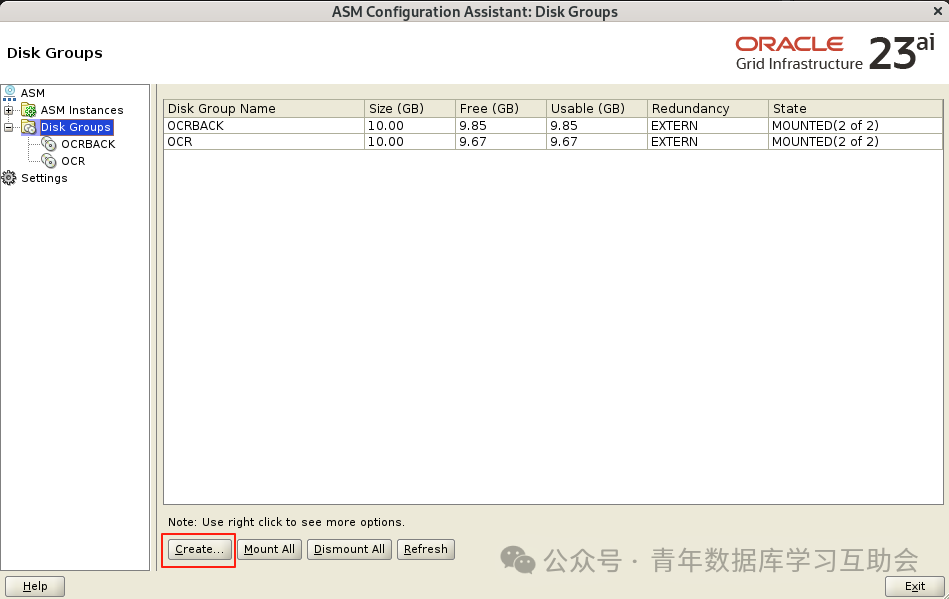Click the MOUNTED(2 of 2) state for OCR
Viewport: 949px width, 599px height.
tap(855, 142)
